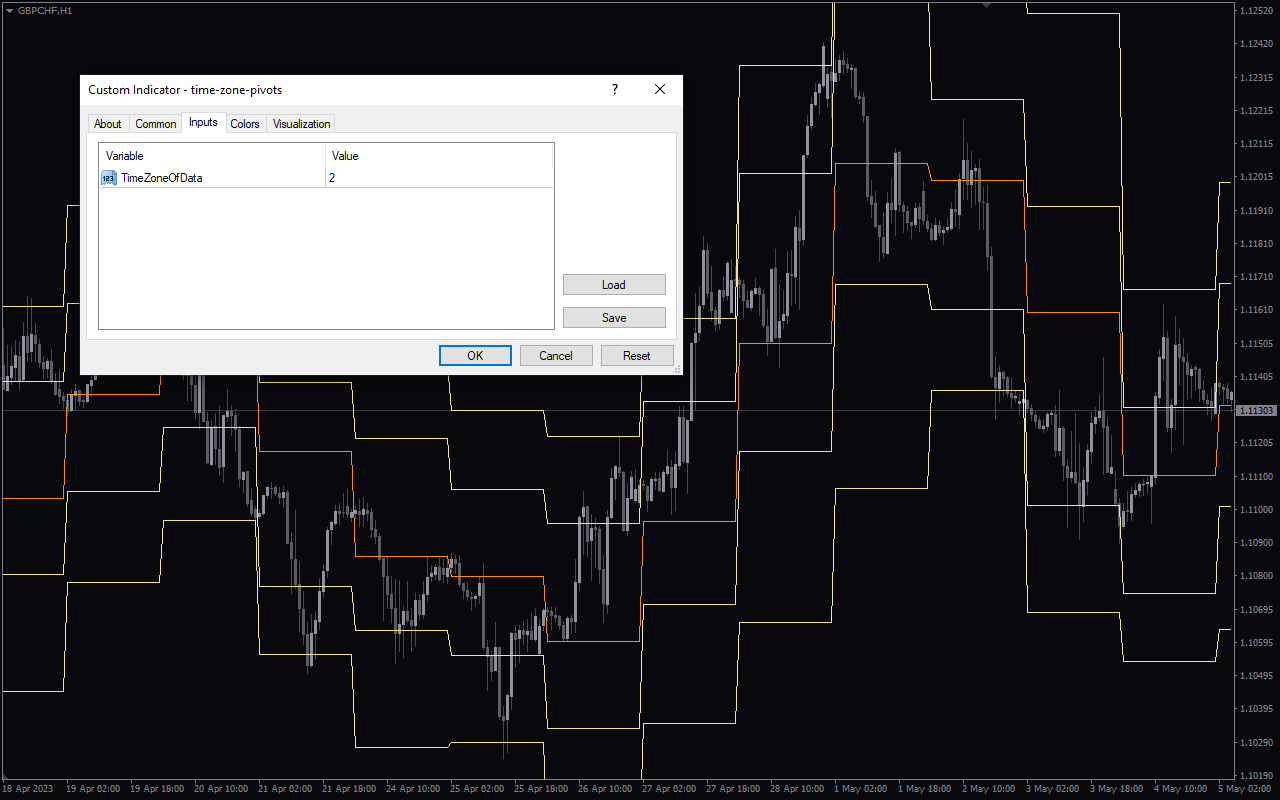Close the Custom Indicator dialog

click(660, 89)
